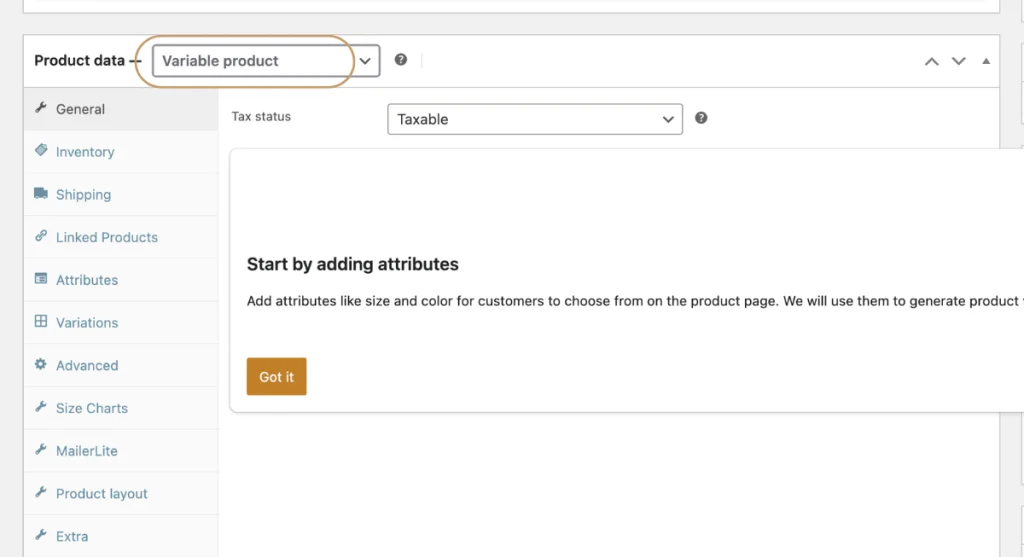Image resolution: width=1024 pixels, height=557 pixels.
Task: Click the Product data heading
Action: click(x=79, y=61)
